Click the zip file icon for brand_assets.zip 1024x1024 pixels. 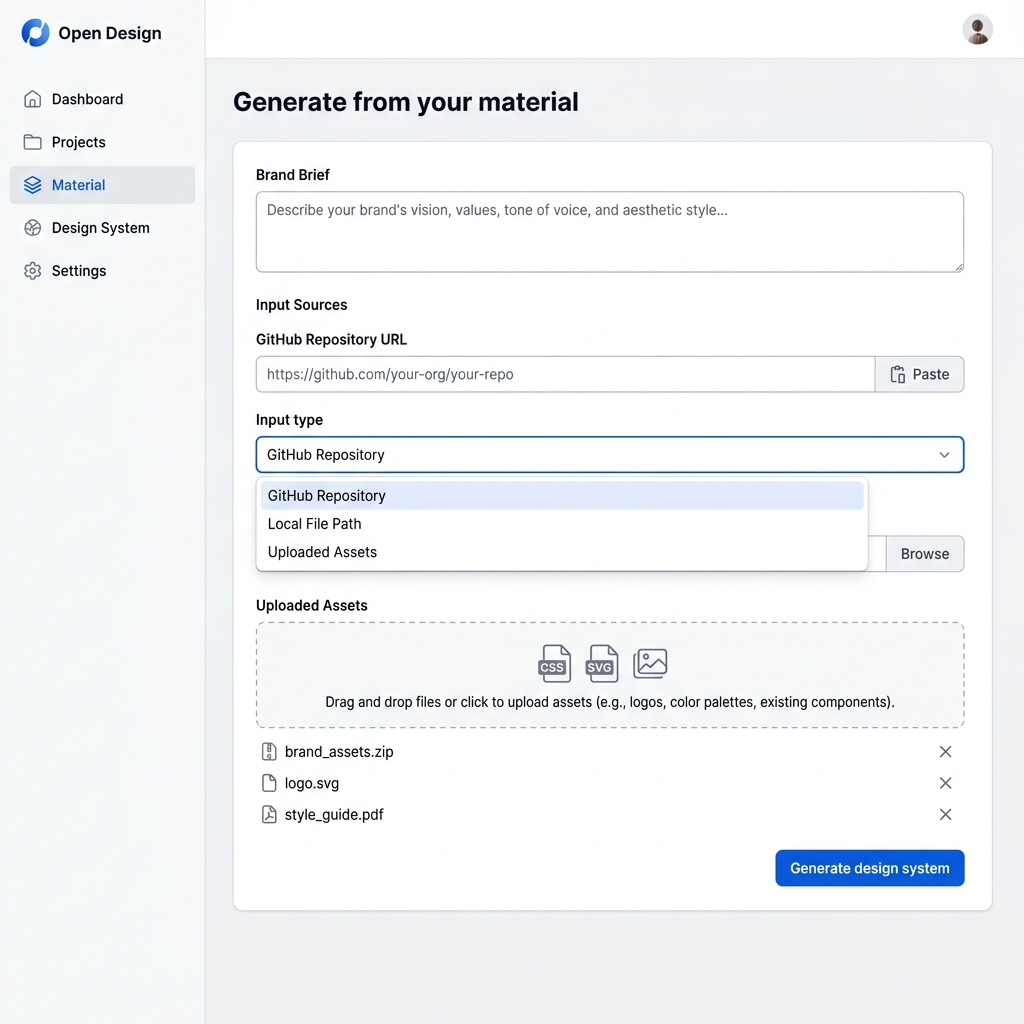click(x=268, y=752)
